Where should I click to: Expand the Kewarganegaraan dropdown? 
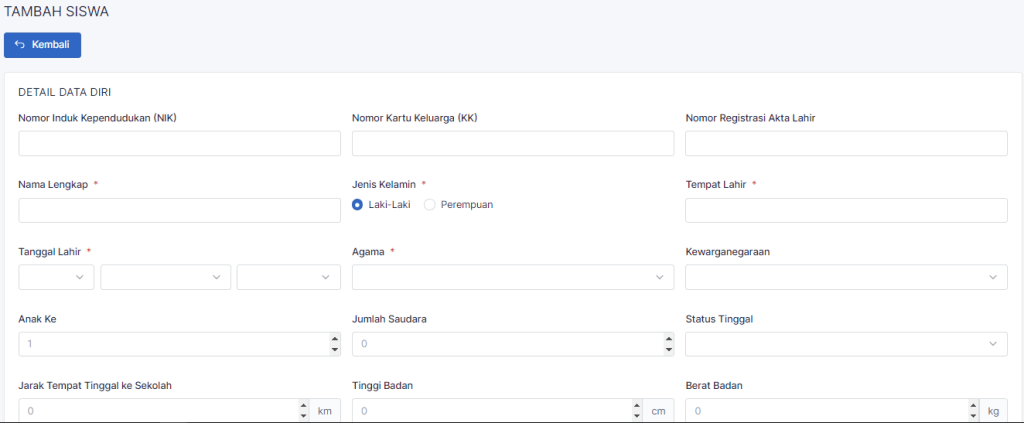[846, 277]
